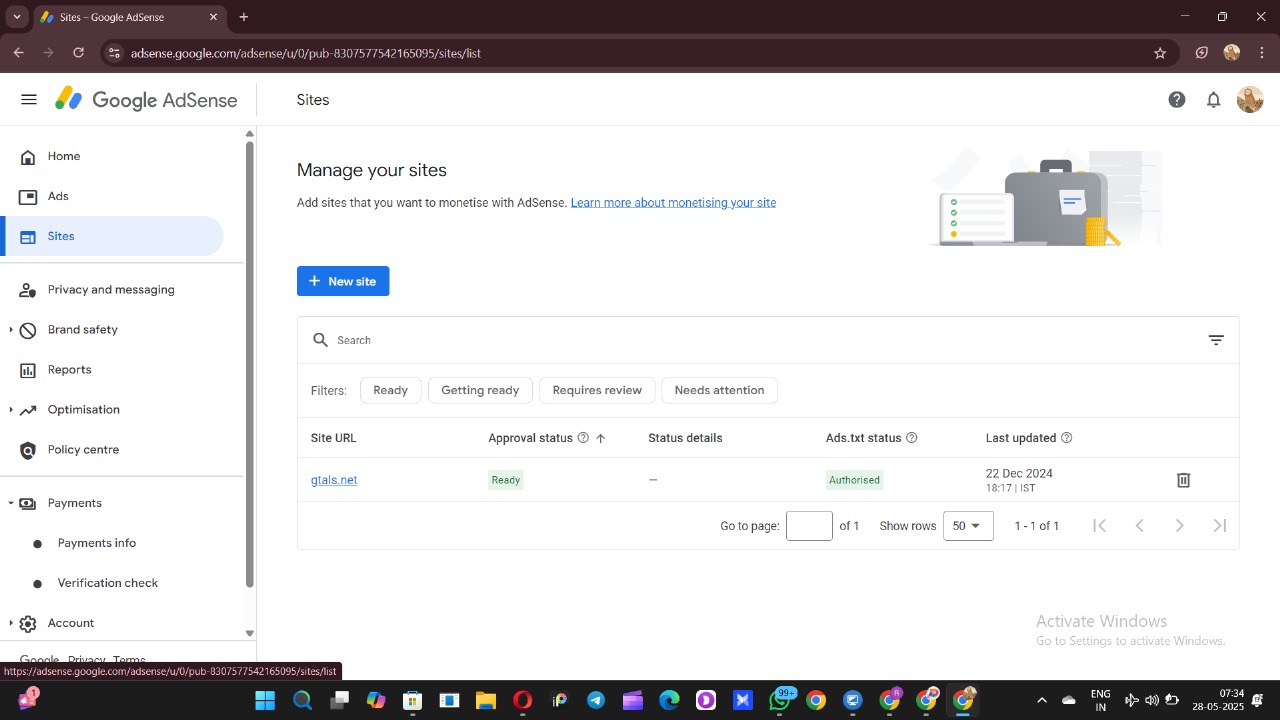Click the Google AdSense logo
This screenshot has width=1280, height=720.
coord(146,99)
